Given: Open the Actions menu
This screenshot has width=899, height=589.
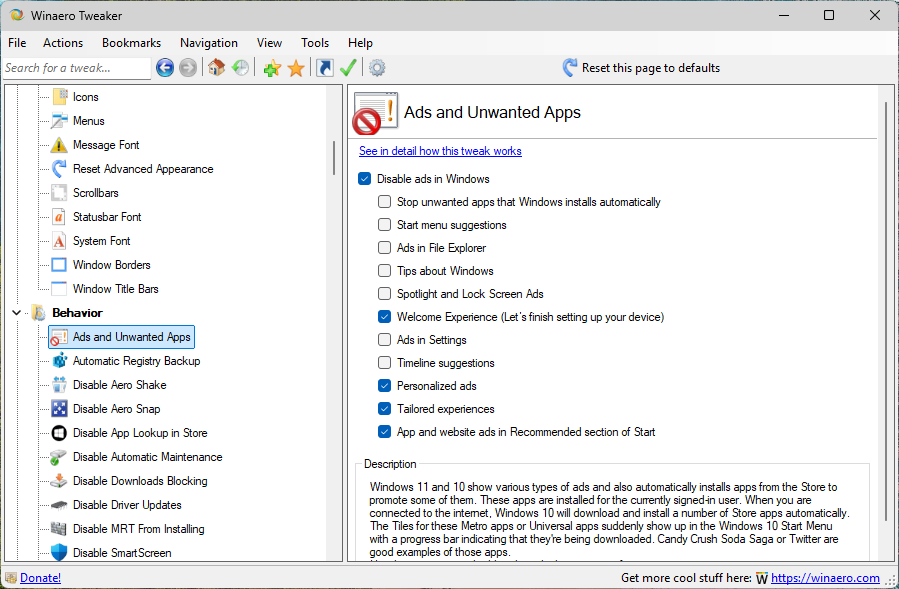Looking at the screenshot, I should [63, 43].
